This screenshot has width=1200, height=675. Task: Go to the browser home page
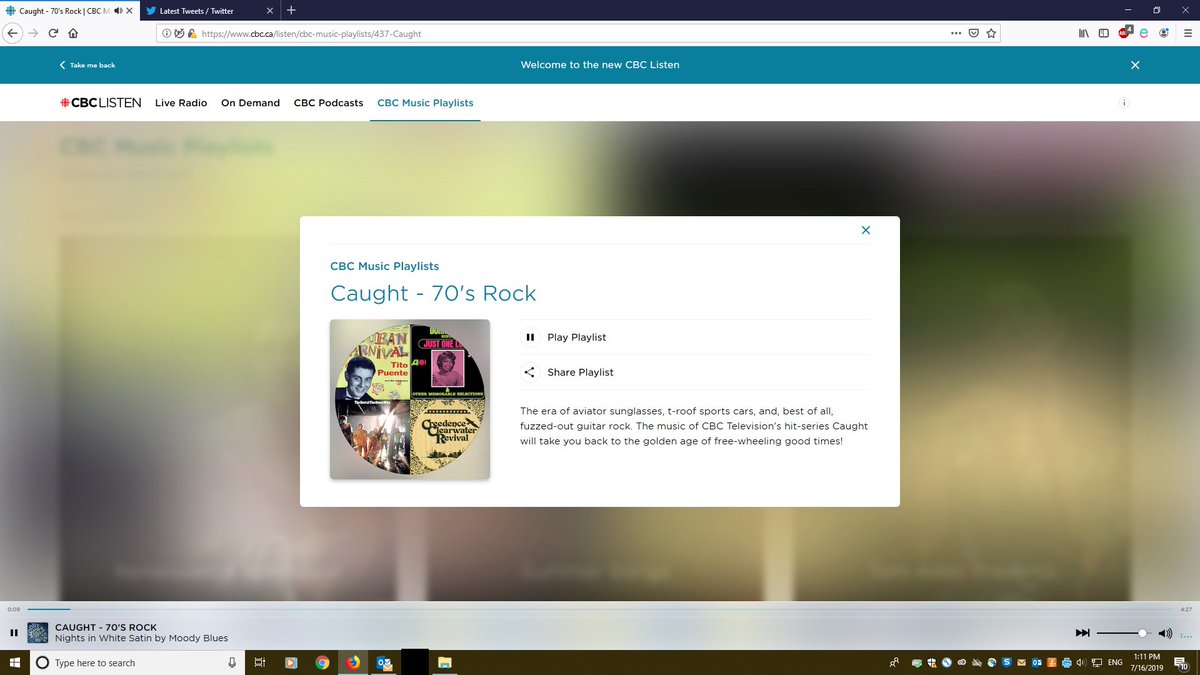73,32
